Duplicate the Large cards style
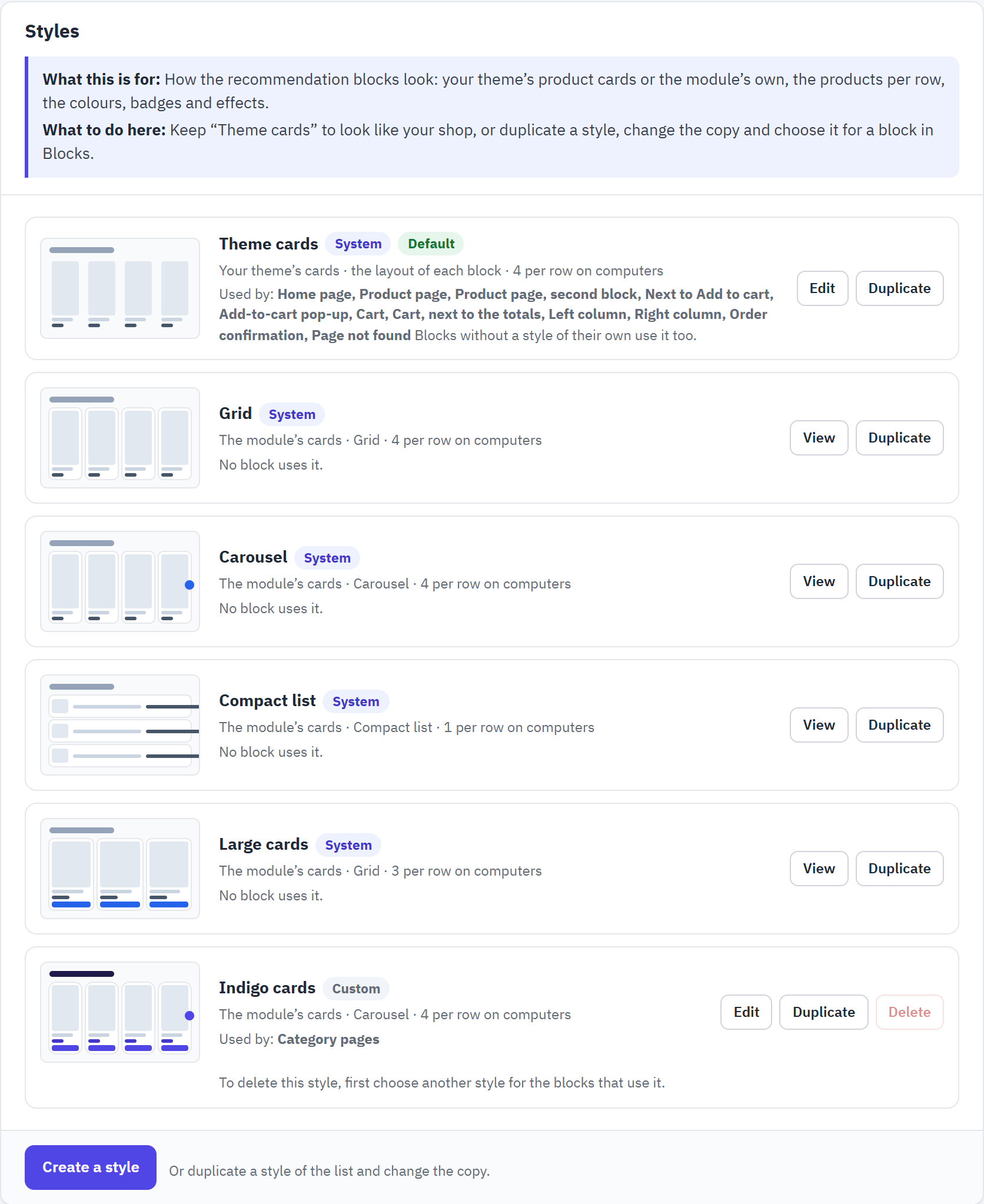Image resolution: width=984 pixels, height=1204 pixels. click(x=899, y=869)
